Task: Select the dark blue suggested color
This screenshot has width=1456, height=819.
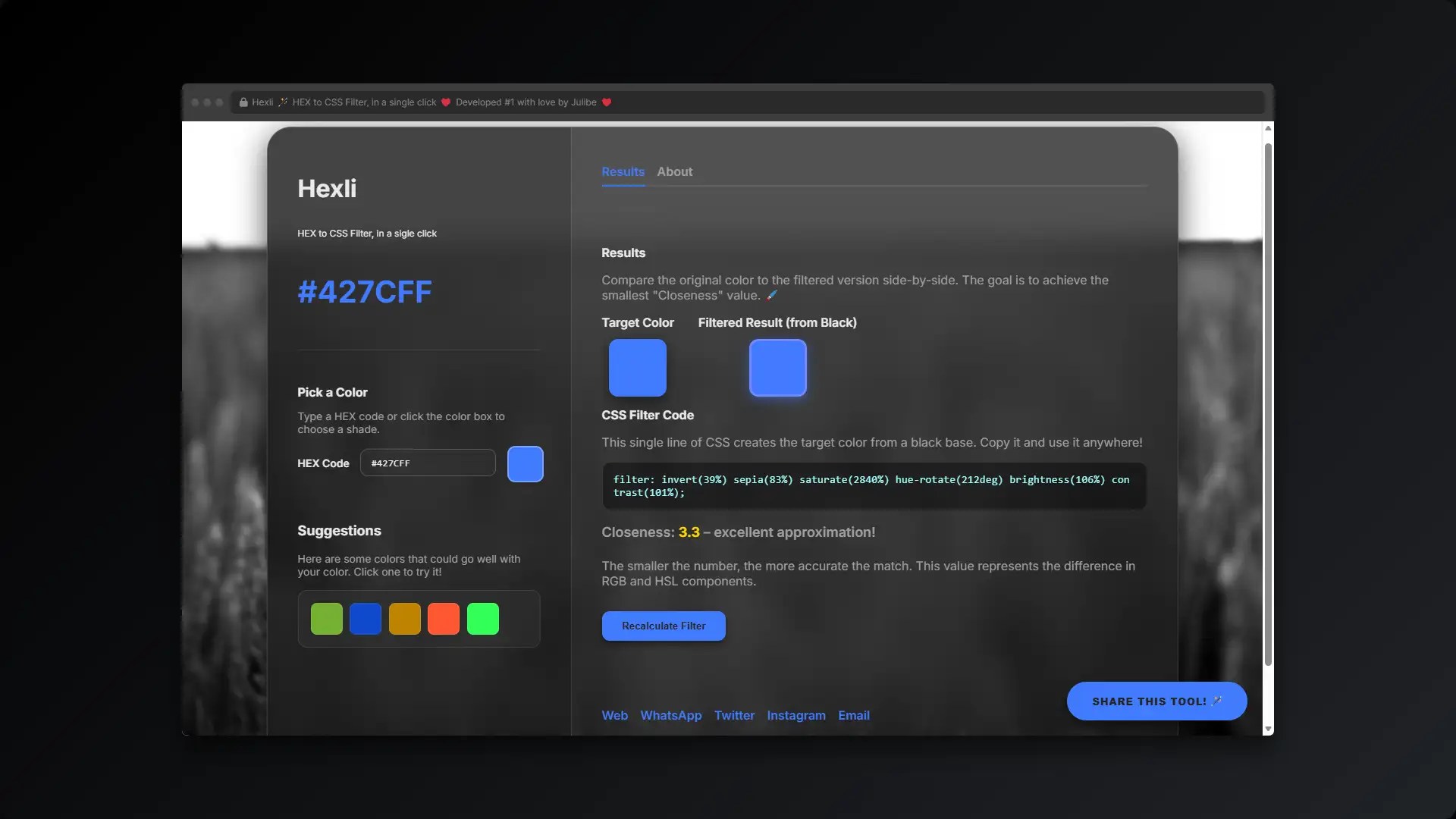Action: point(366,619)
